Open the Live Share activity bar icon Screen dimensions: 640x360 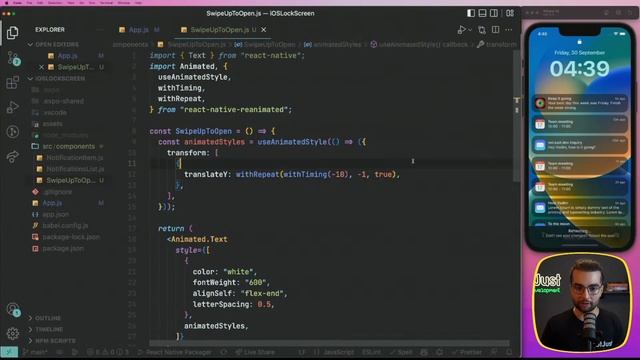[13, 156]
